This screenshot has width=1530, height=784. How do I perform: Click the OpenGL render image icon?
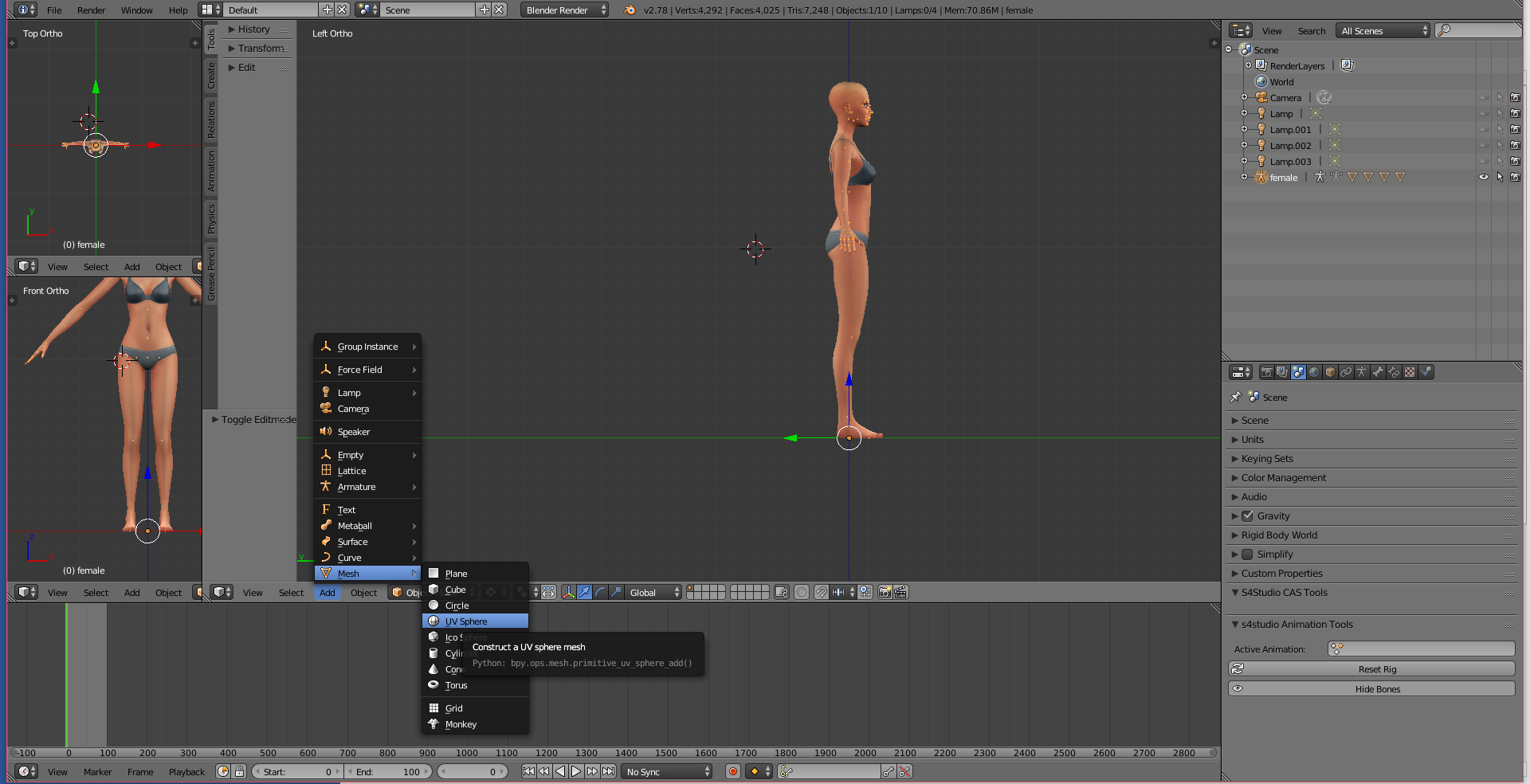pos(885,592)
